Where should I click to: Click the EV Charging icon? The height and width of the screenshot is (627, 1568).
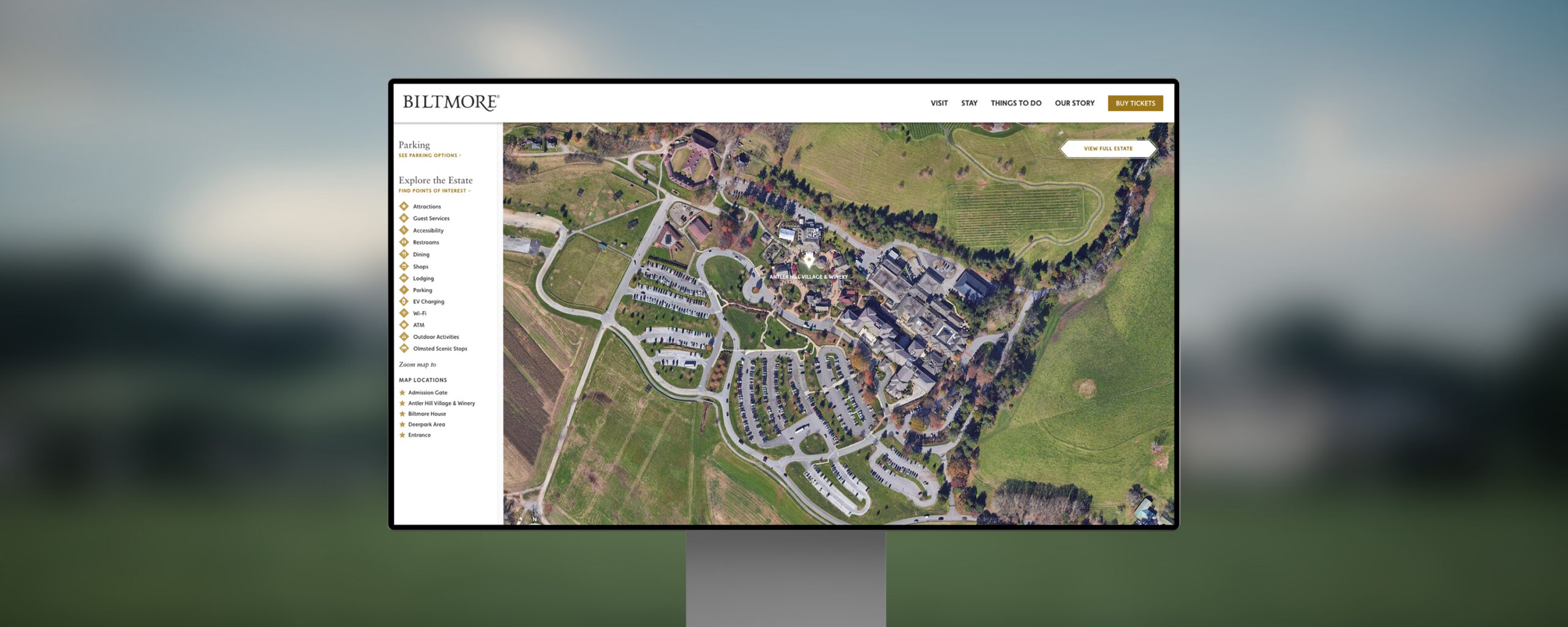tap(404, 301)
